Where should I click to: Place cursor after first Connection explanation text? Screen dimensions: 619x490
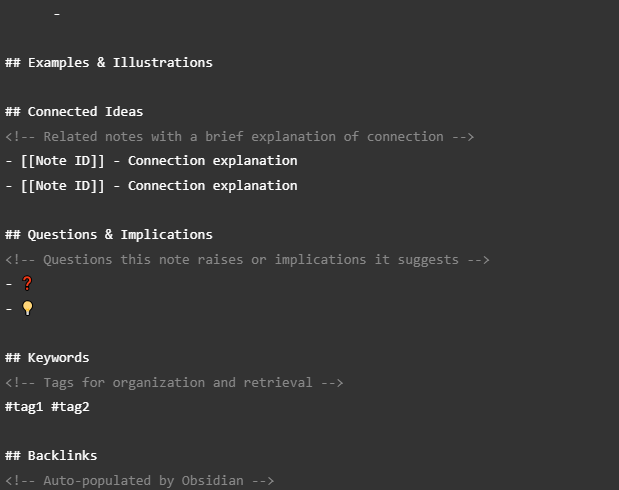tap(298, 161)
